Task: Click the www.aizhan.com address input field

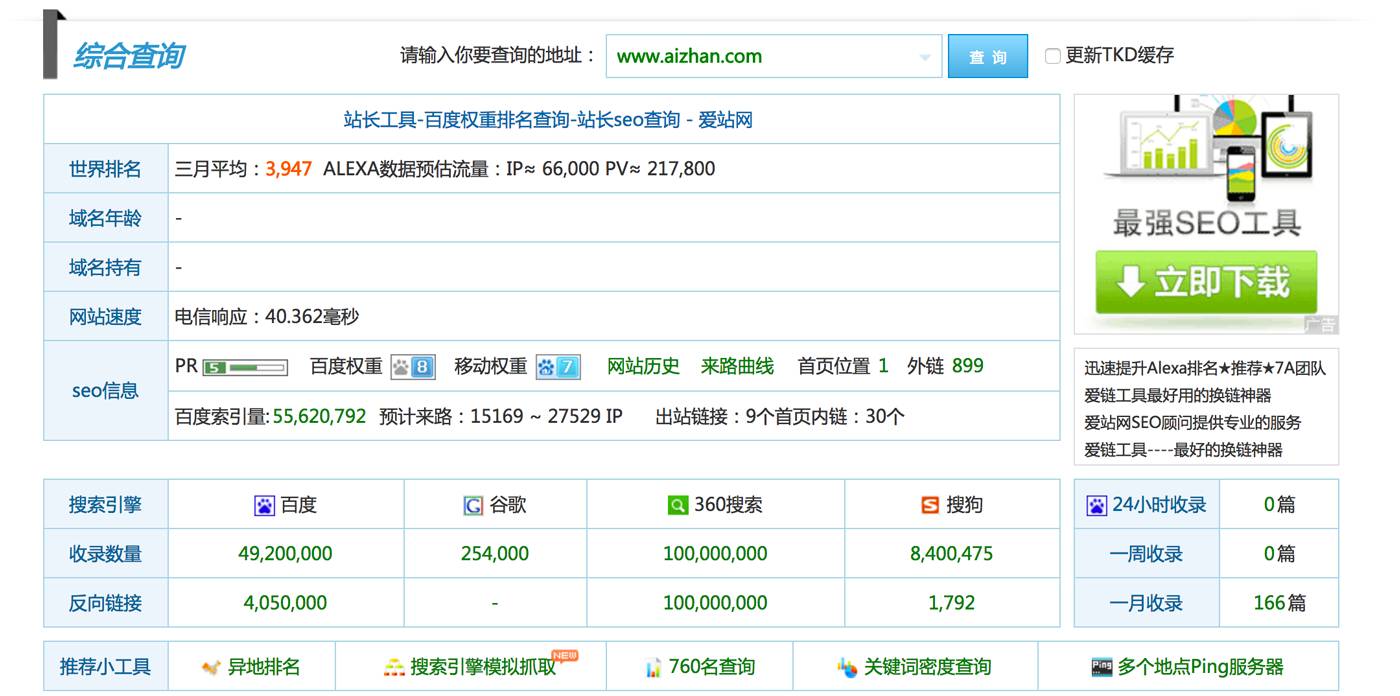Action: (x=760, y=57)
